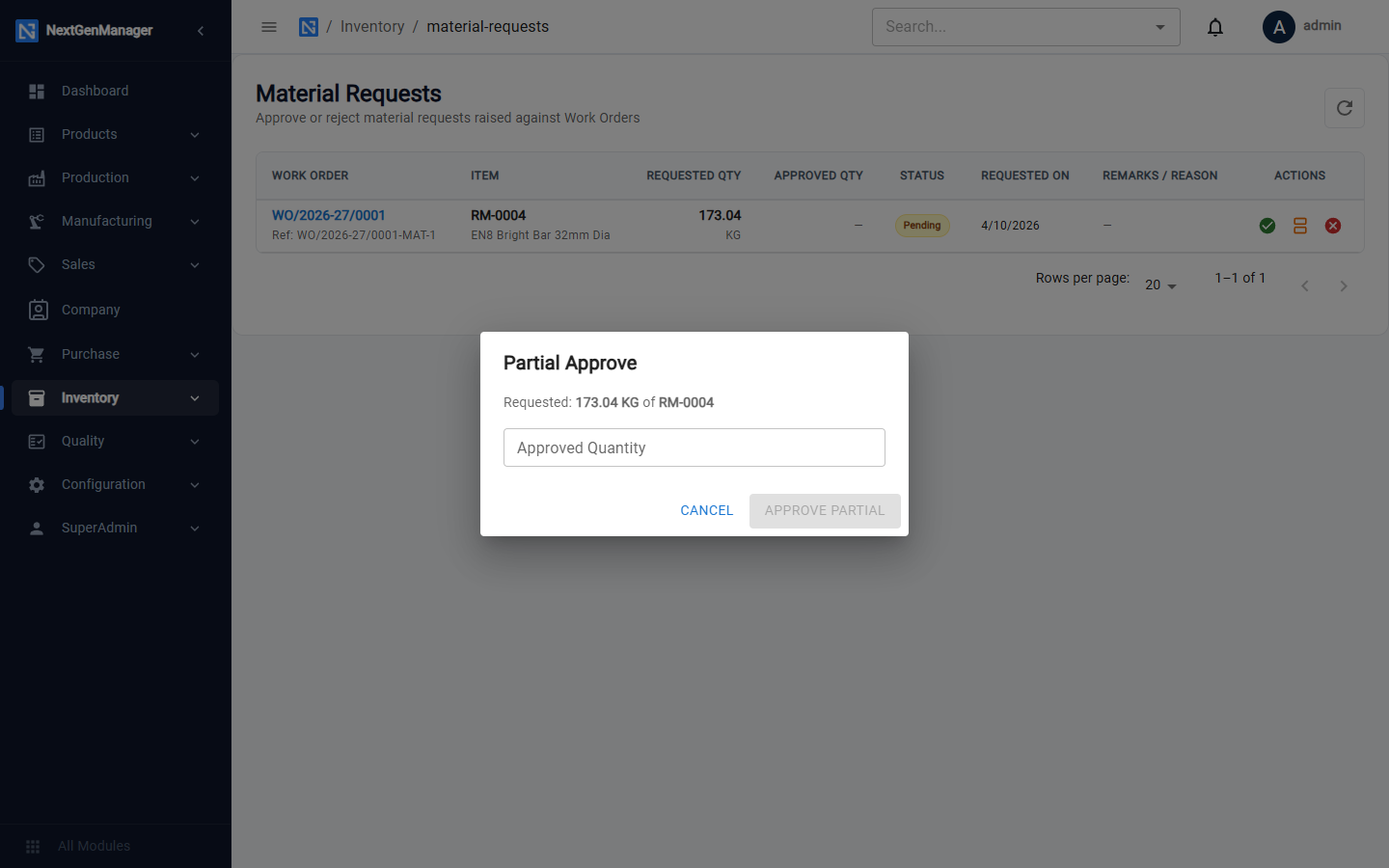1389x868 pixels.
Task: Expand the Configuration menu
Action: (x=115, y=484)
